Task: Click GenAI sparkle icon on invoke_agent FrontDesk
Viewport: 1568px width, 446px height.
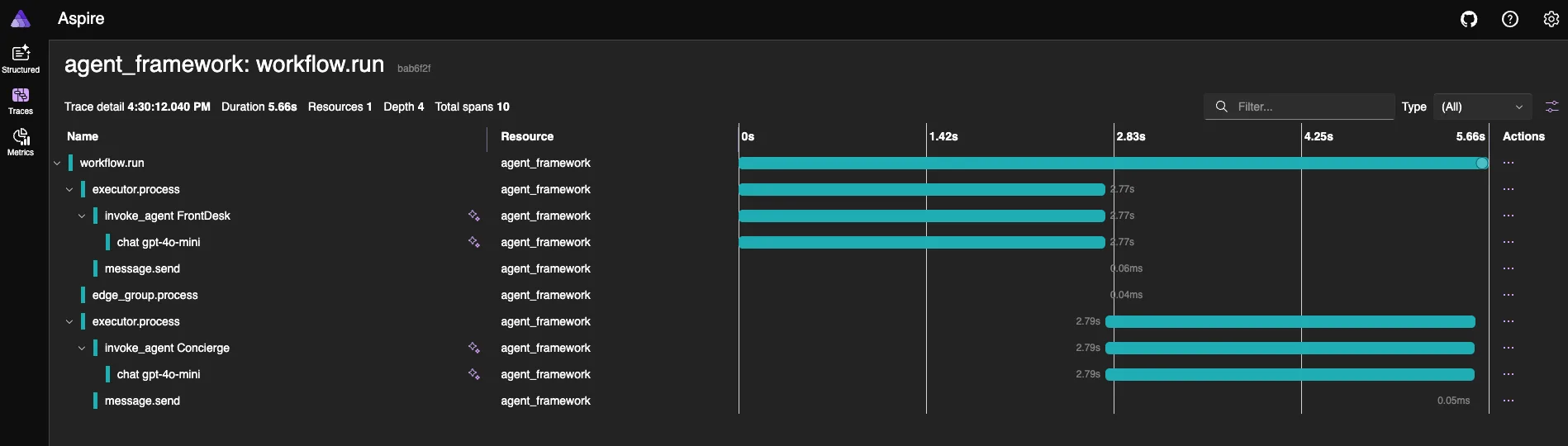Action: coord(474,216)
